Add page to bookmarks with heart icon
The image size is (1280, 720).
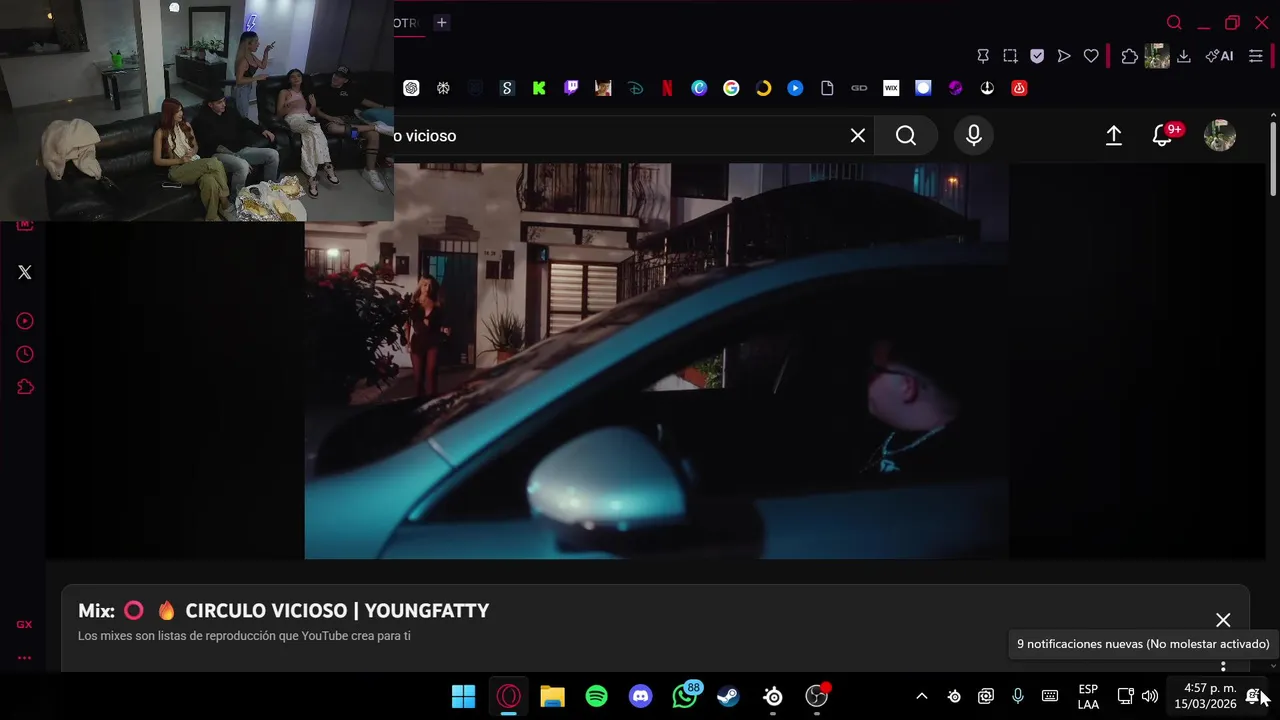pos(1091,56)
